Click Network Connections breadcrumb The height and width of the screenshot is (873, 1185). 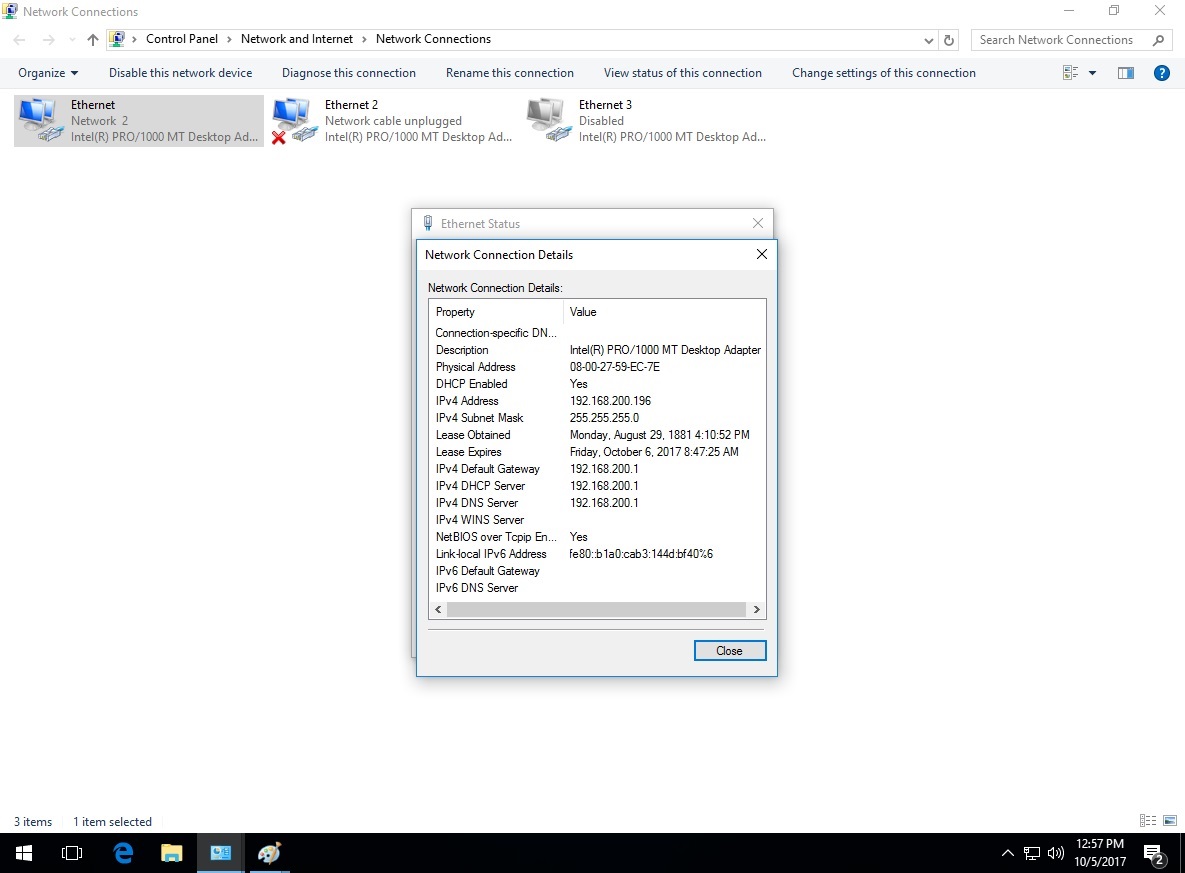coord(433,39)
